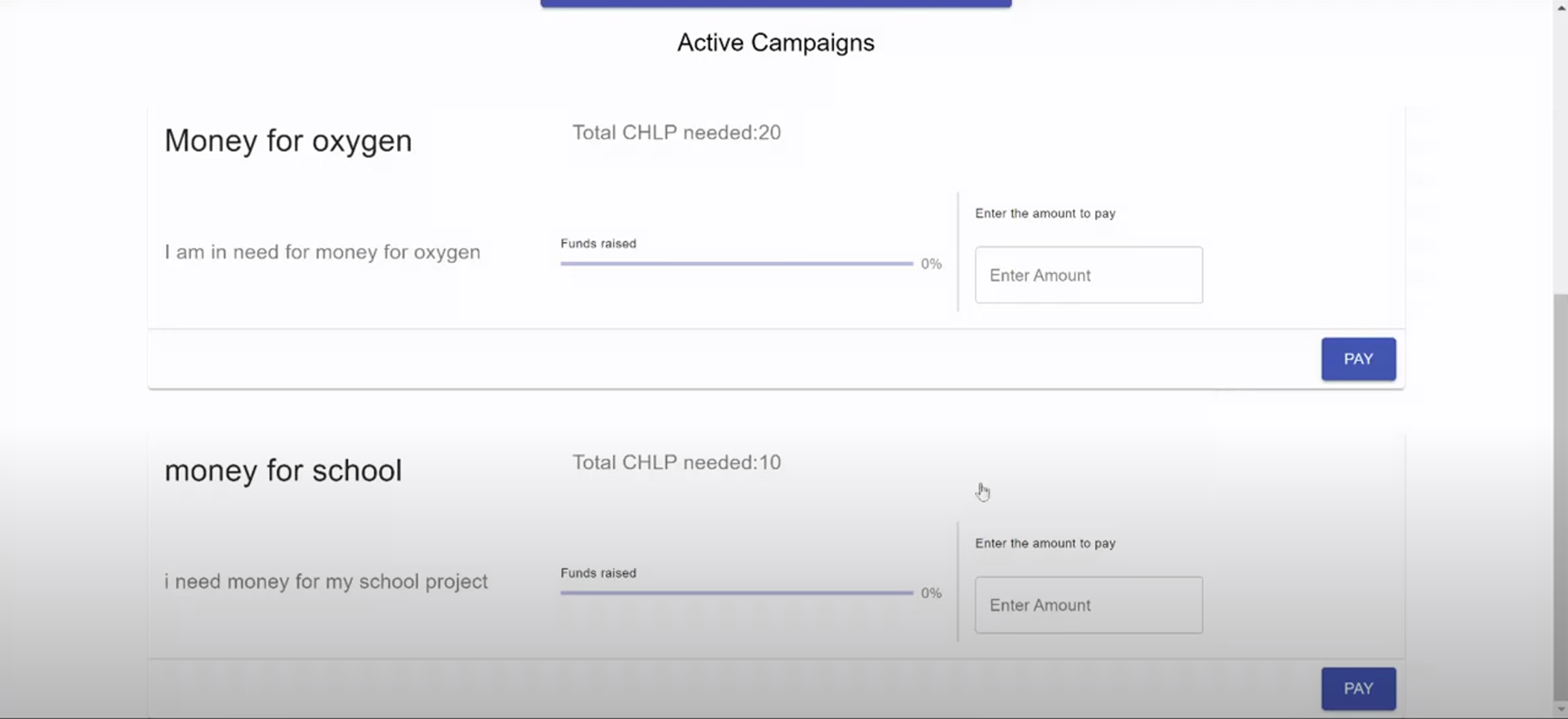Select the "Money for oxygen" campaign title
Viewport: 1568px width, 719px height.
(288, 141)
